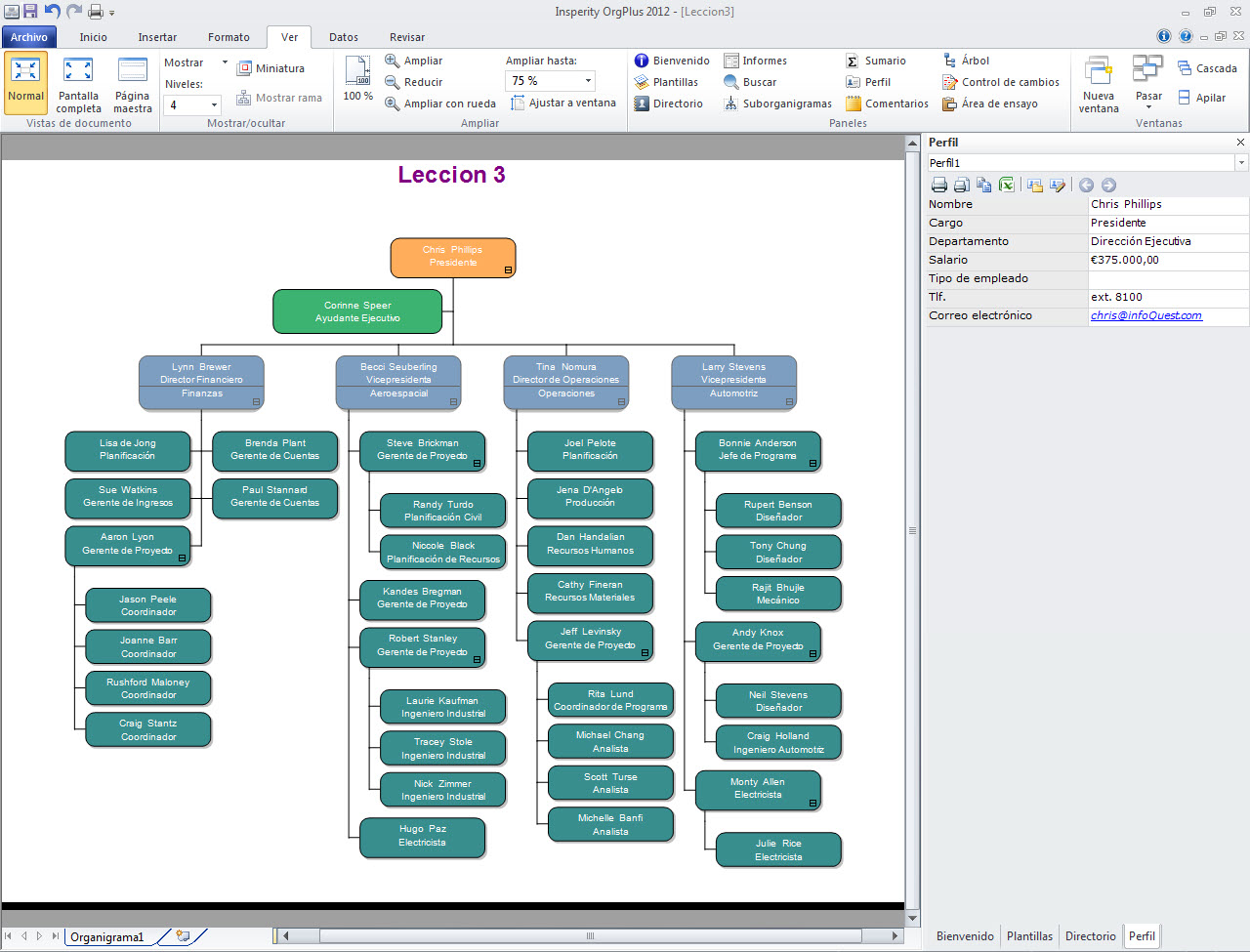The height and width of the screenshot is (952, 1250).
Task: Select the Corinne Speer box
Action: 357,311
